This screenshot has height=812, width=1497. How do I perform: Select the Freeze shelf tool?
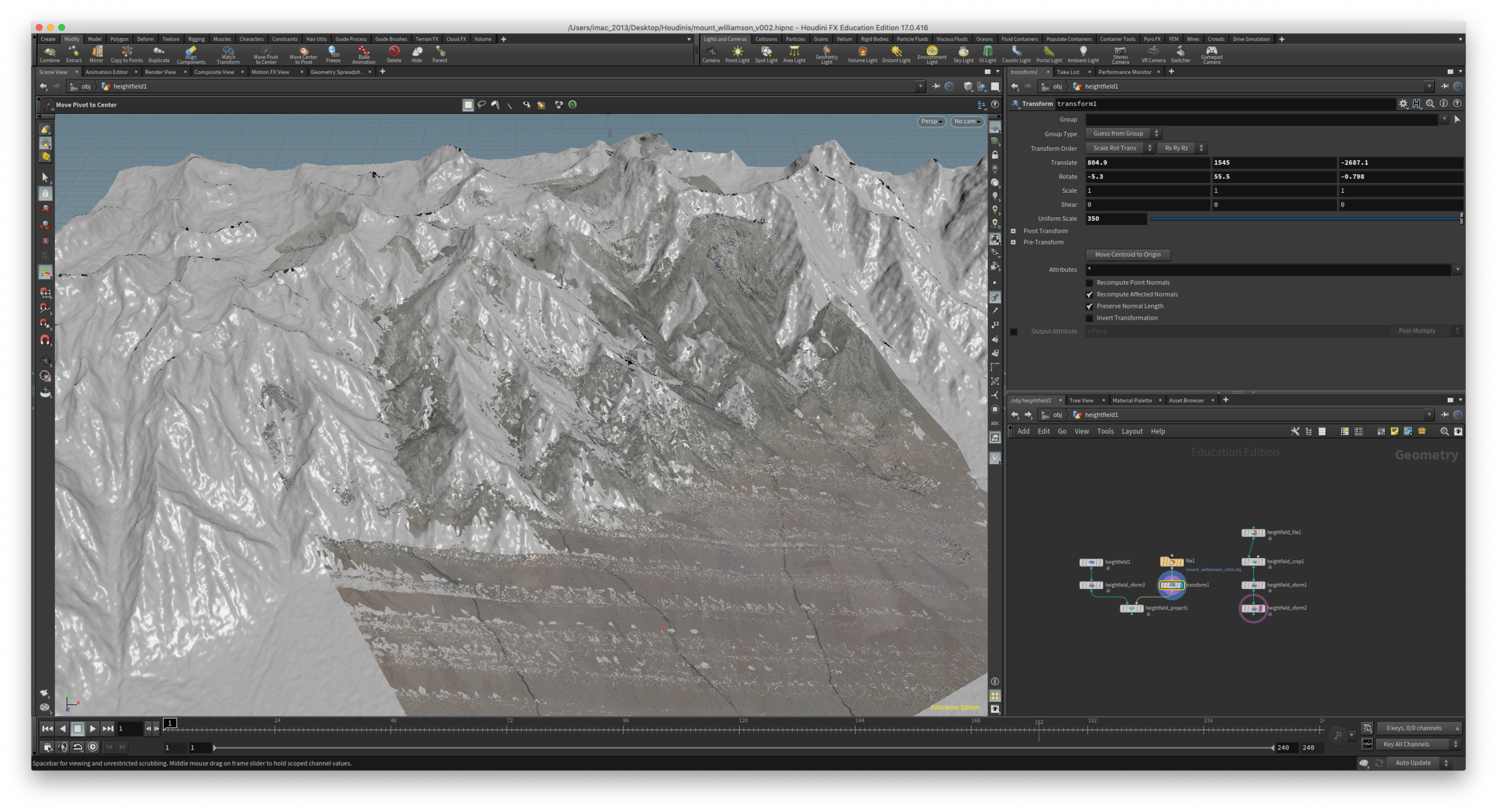[x=334, y=54]
